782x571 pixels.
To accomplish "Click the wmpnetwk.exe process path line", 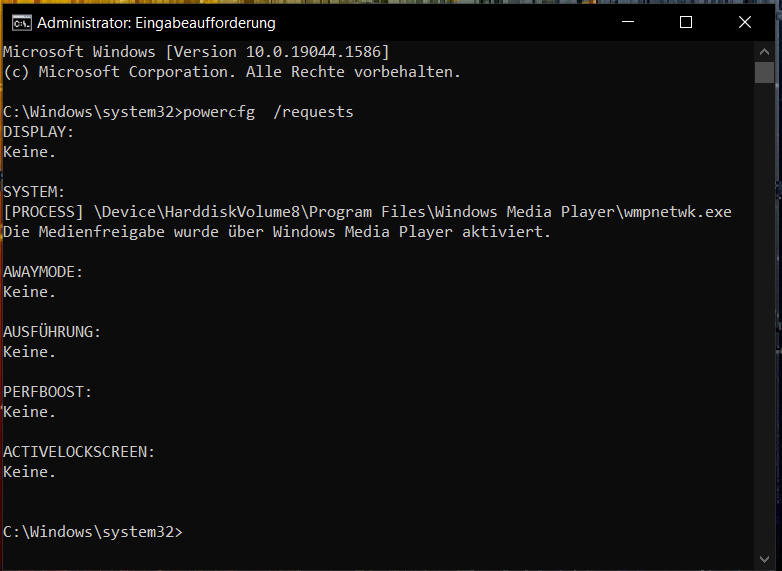I will (x=367, y=212).
